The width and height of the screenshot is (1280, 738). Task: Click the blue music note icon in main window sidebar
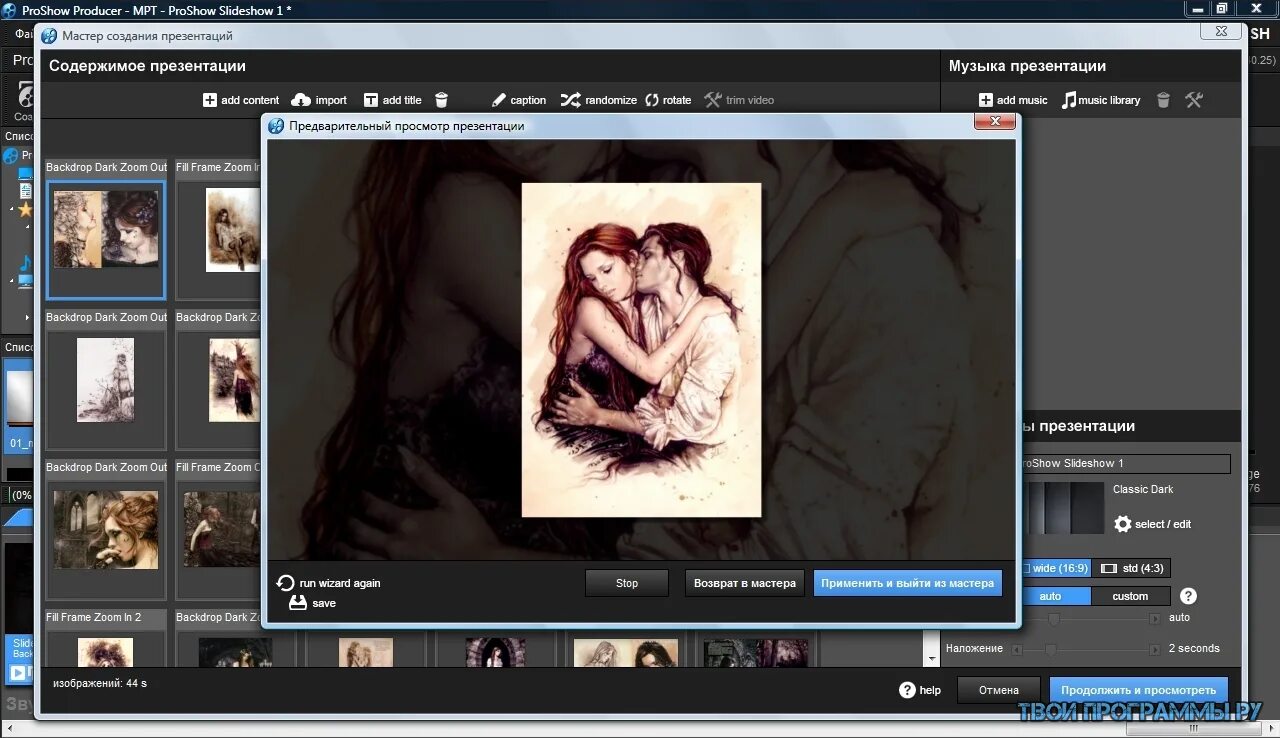pos(24,264)
